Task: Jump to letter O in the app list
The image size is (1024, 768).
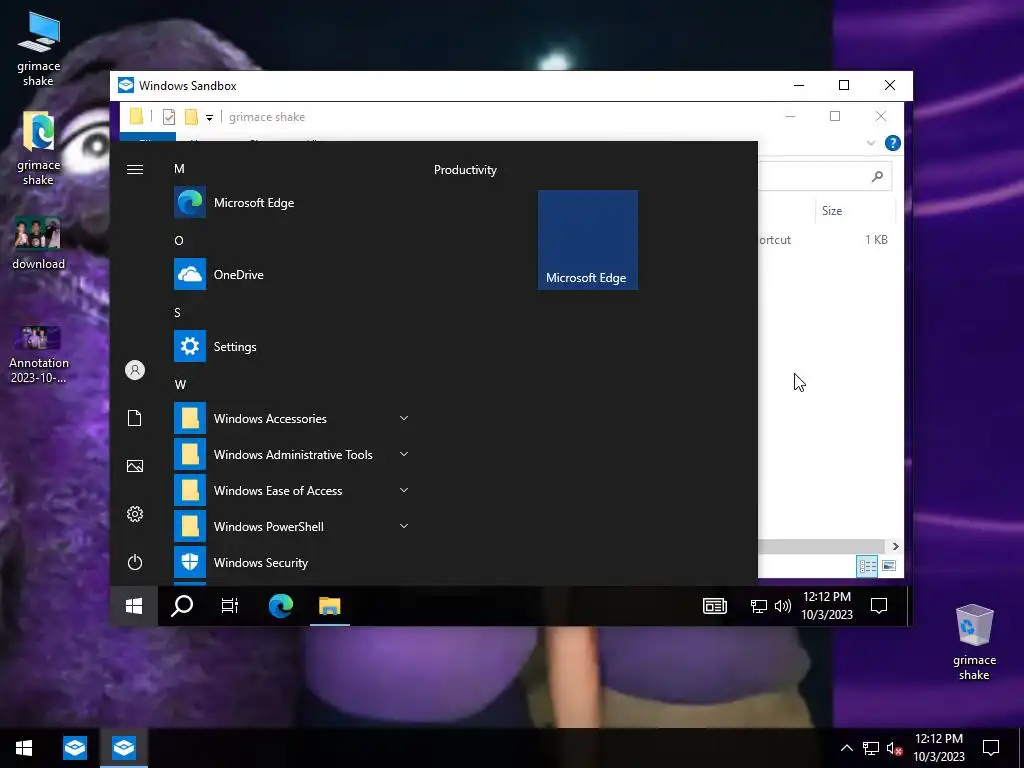Action: point(179,240)
